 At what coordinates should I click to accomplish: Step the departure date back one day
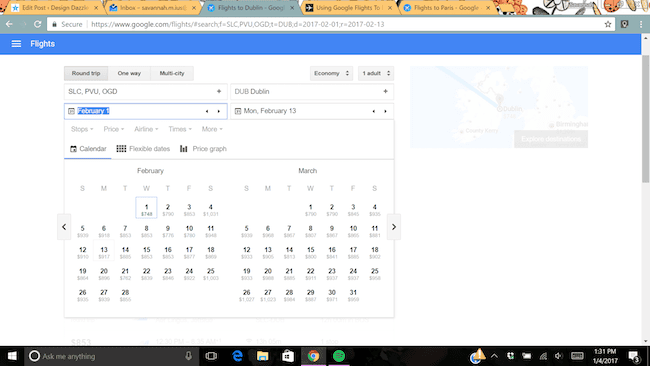pos(207,111)
